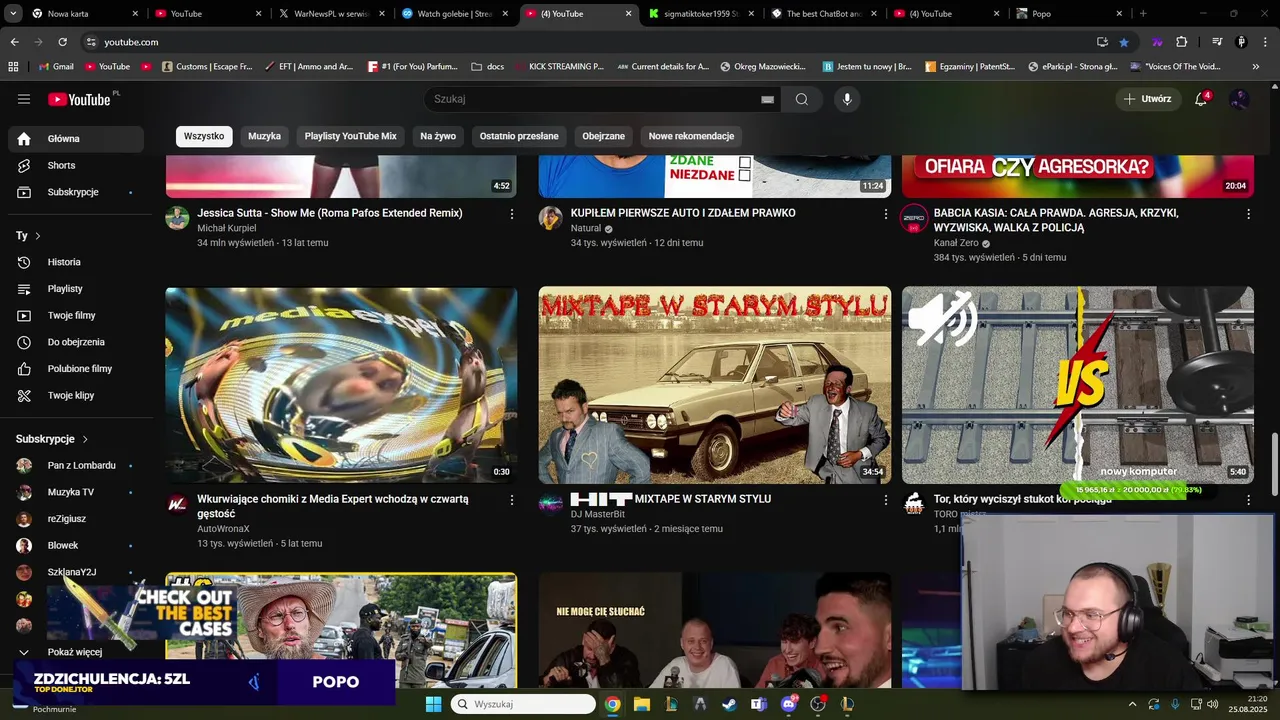The image size is (1280, 720).
Task: Switch to the WarNewsPL browser tab
Action: pos(332,14)
